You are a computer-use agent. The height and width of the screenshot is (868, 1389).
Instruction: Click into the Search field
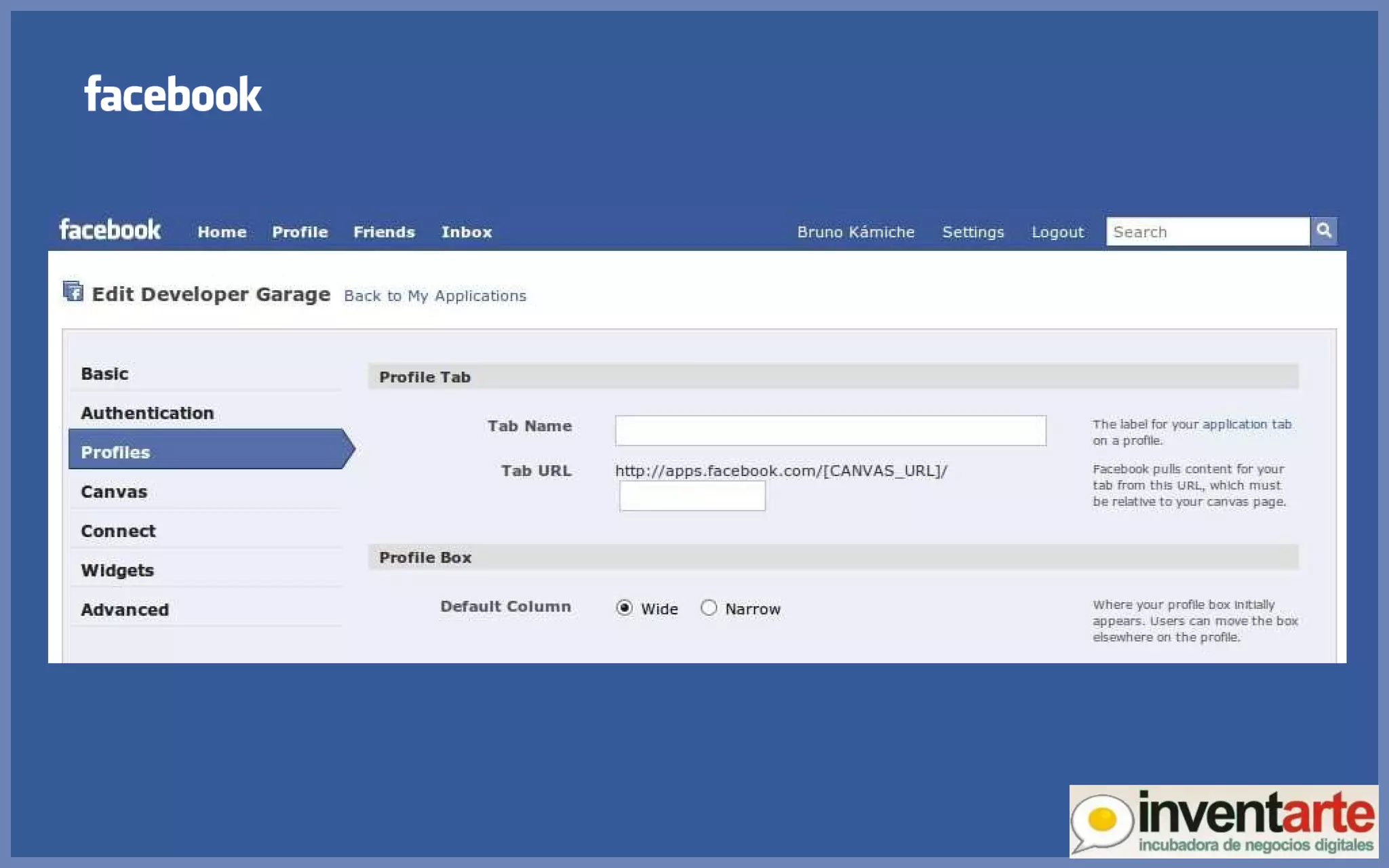[1207, 232]
